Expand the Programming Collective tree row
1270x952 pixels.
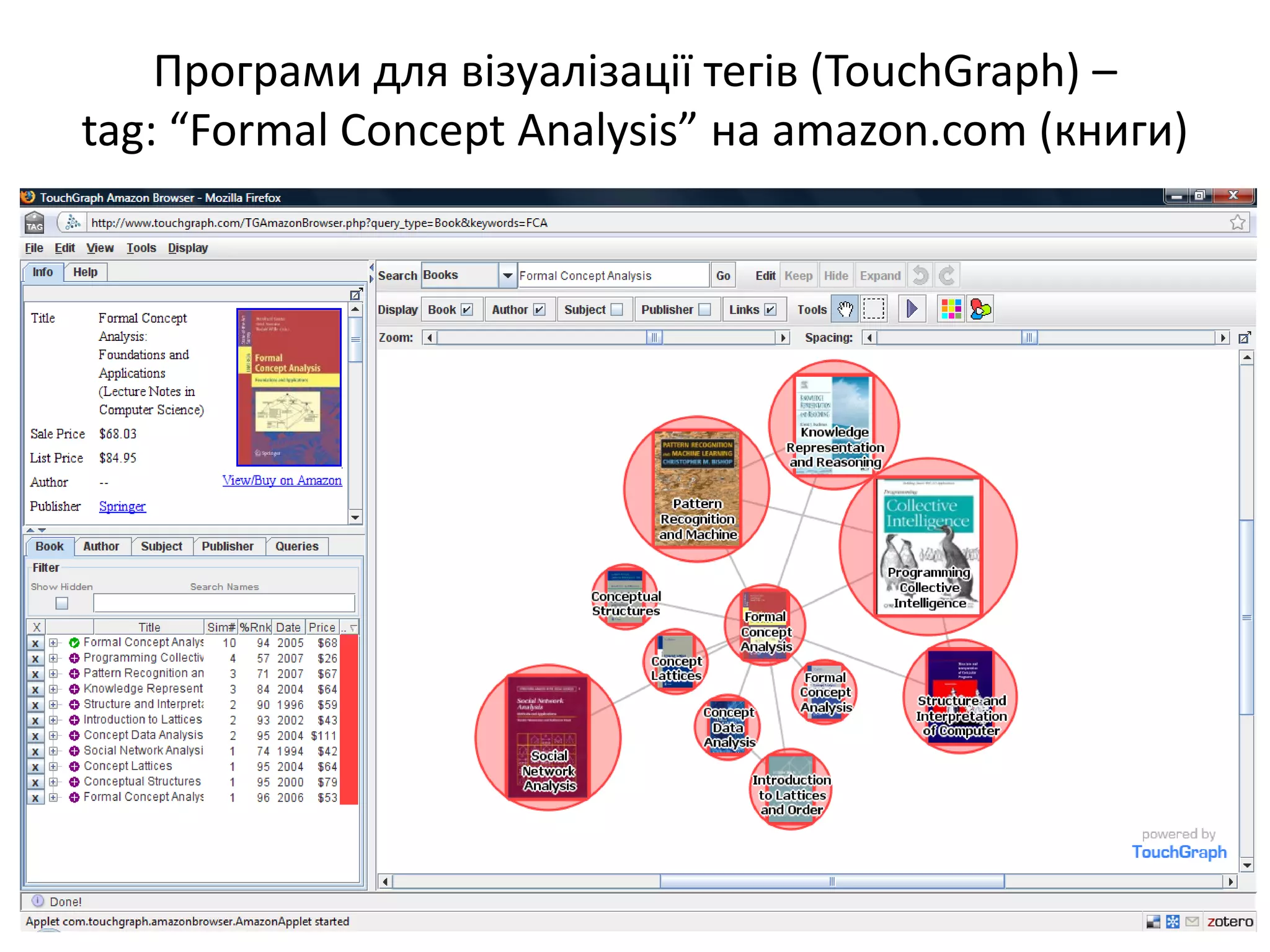[53, 658]
